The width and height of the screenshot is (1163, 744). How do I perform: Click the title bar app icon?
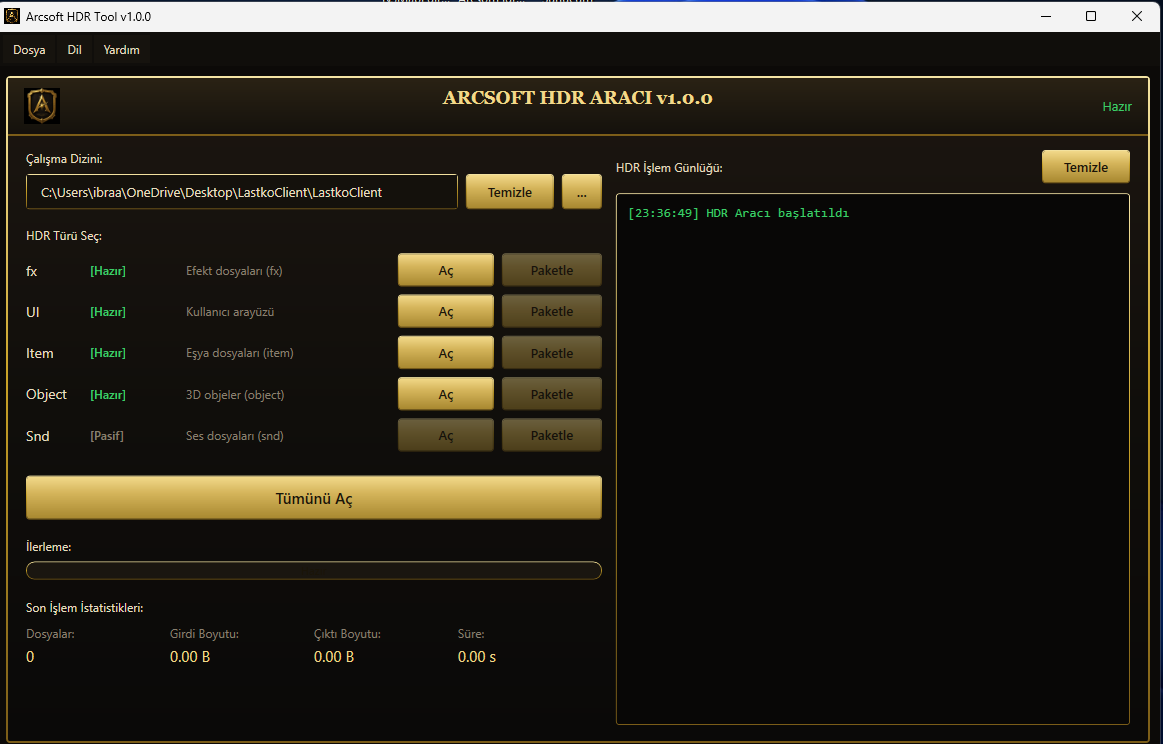tap(12, 16)
